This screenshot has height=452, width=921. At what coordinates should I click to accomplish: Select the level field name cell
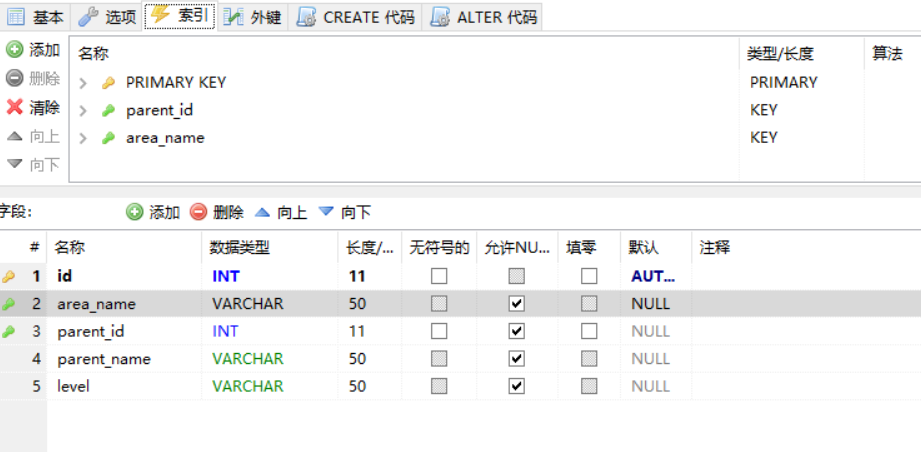click(x=124, y=386)
